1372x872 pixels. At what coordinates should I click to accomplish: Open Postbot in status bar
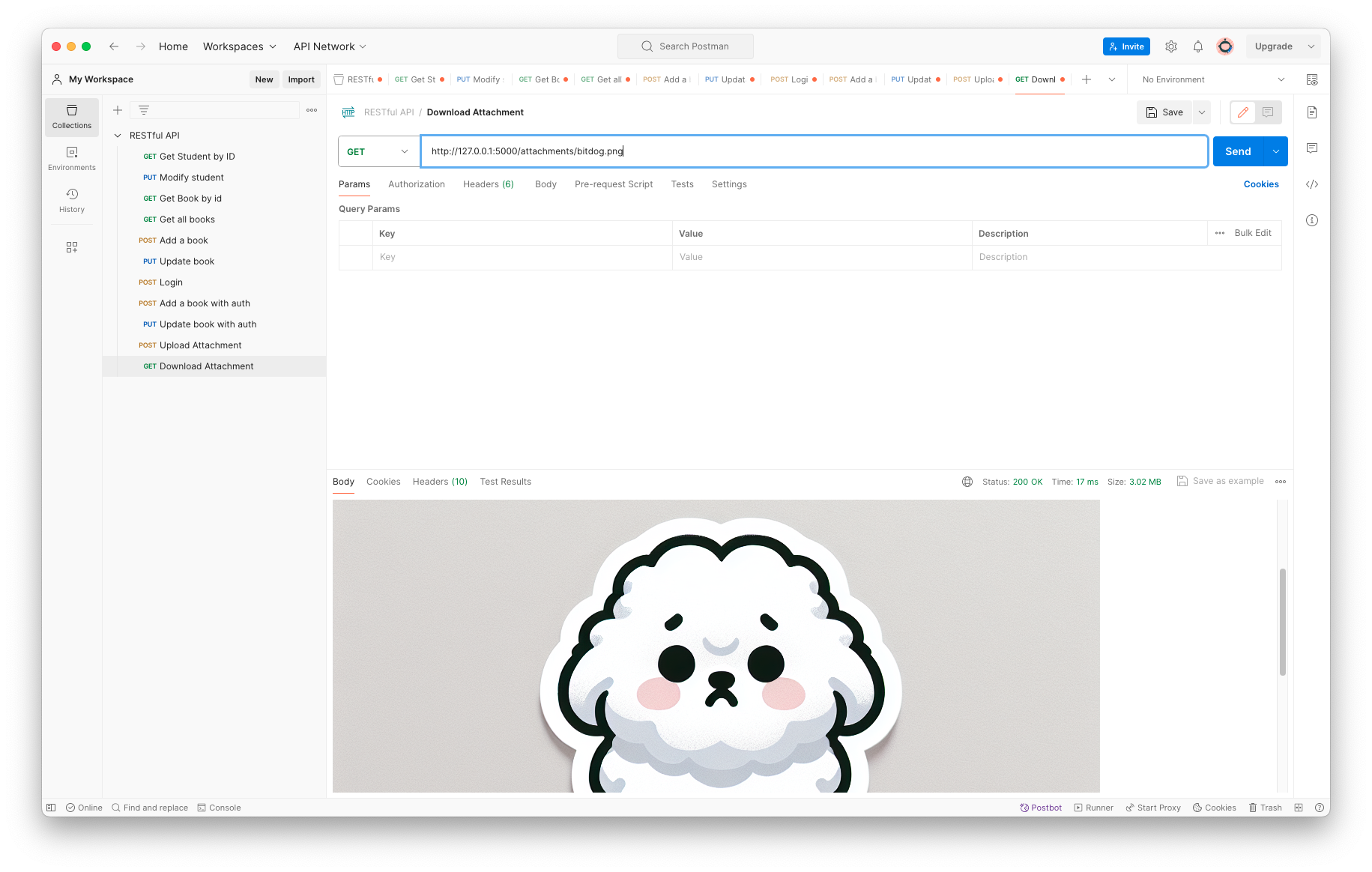[x=1041, y=808]
